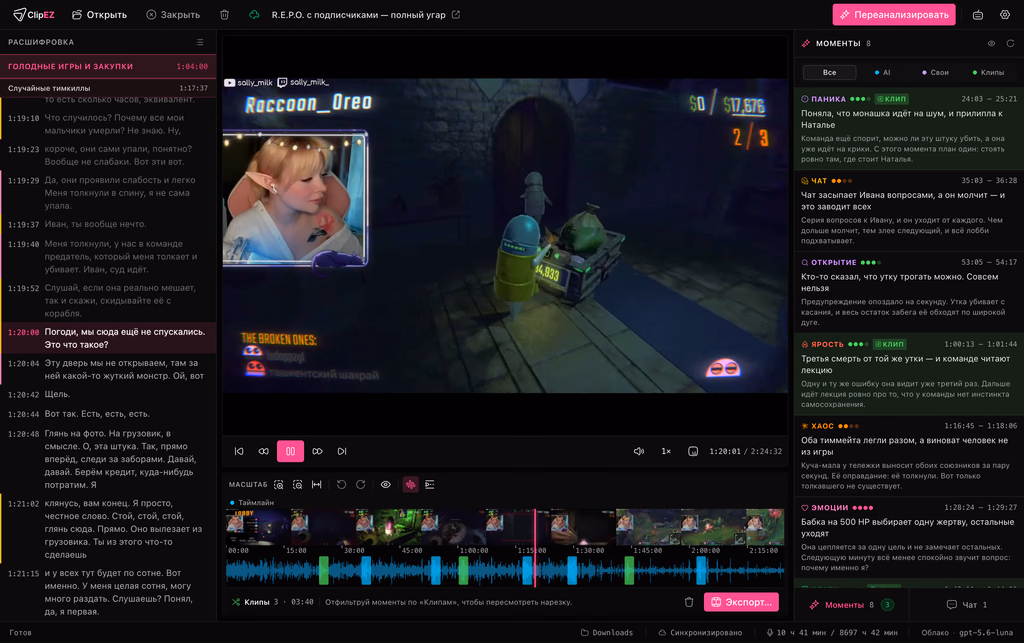Filter moments by Клипы
This screenshot has width=1024, height=643.
coord(989,72)
